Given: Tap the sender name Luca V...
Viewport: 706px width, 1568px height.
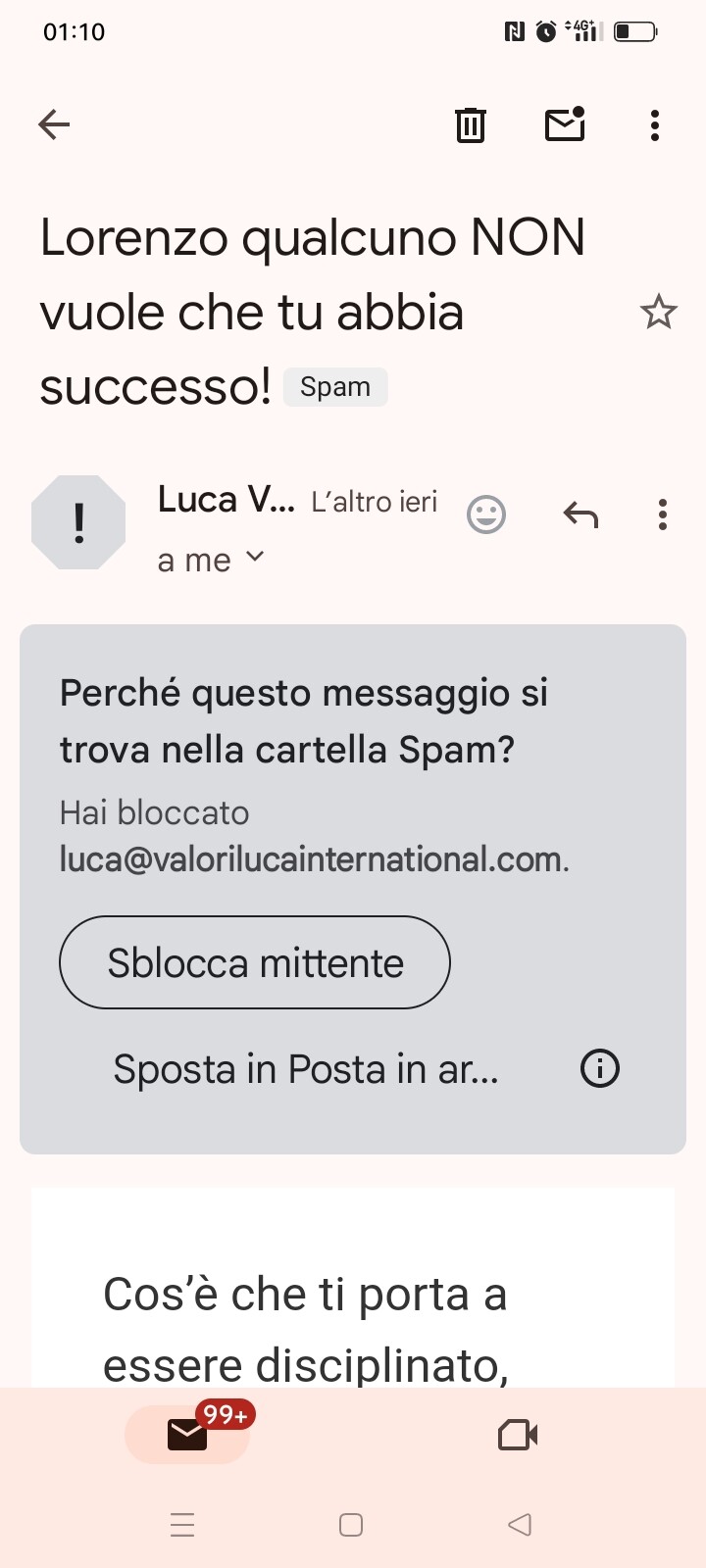Looking at the screenshot, I should (226, 500).
